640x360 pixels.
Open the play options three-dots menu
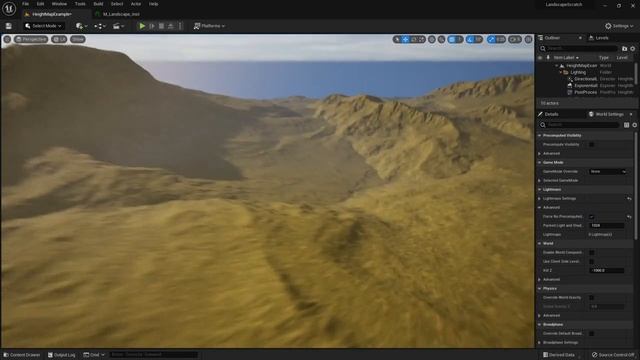point(180,26)
